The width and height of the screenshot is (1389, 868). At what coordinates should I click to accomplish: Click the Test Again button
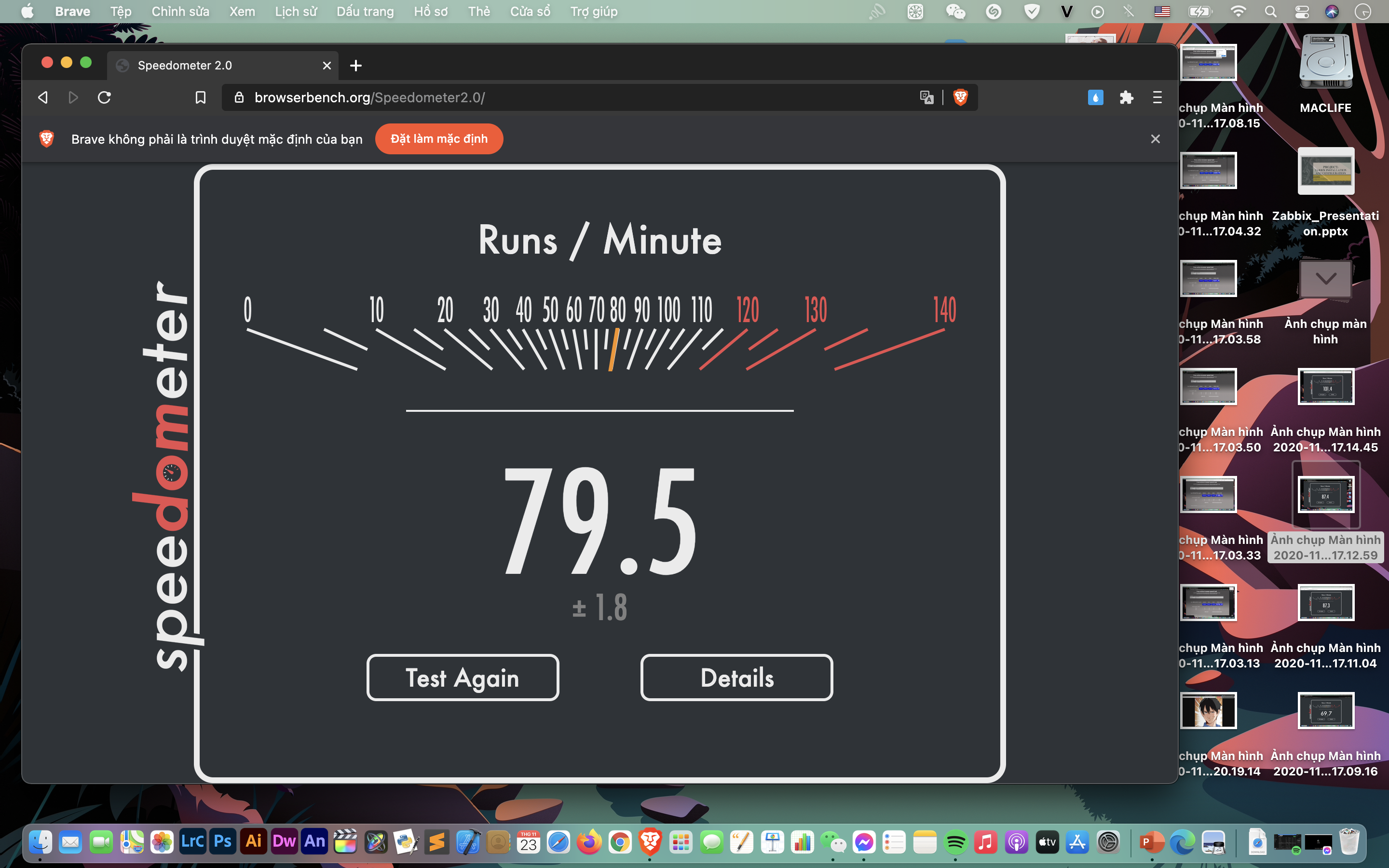tap(463, 678)
